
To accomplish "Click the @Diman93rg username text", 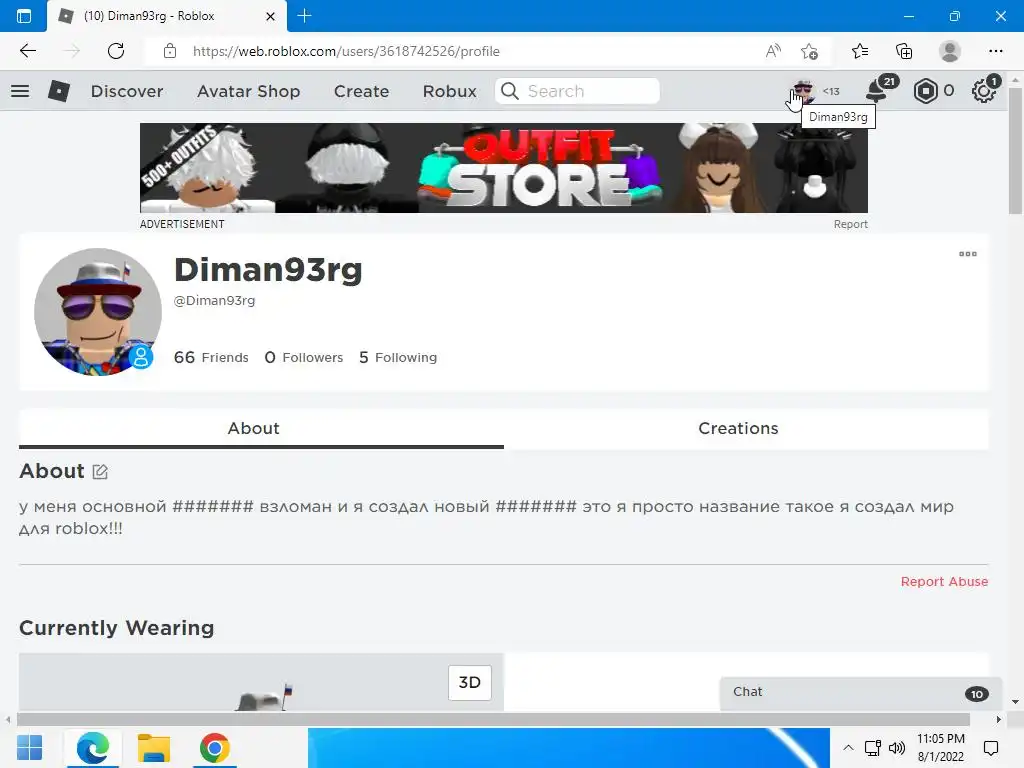I will [214, 300].
